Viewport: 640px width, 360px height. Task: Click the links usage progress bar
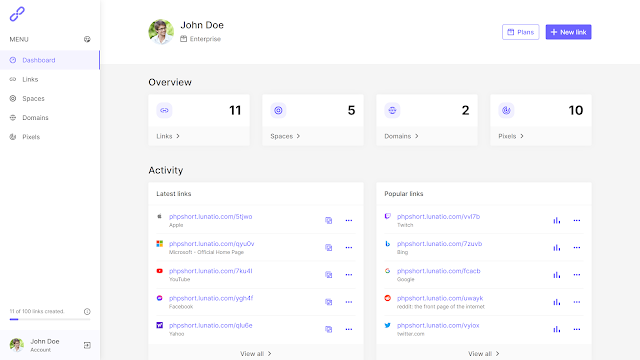click(50, 319)
